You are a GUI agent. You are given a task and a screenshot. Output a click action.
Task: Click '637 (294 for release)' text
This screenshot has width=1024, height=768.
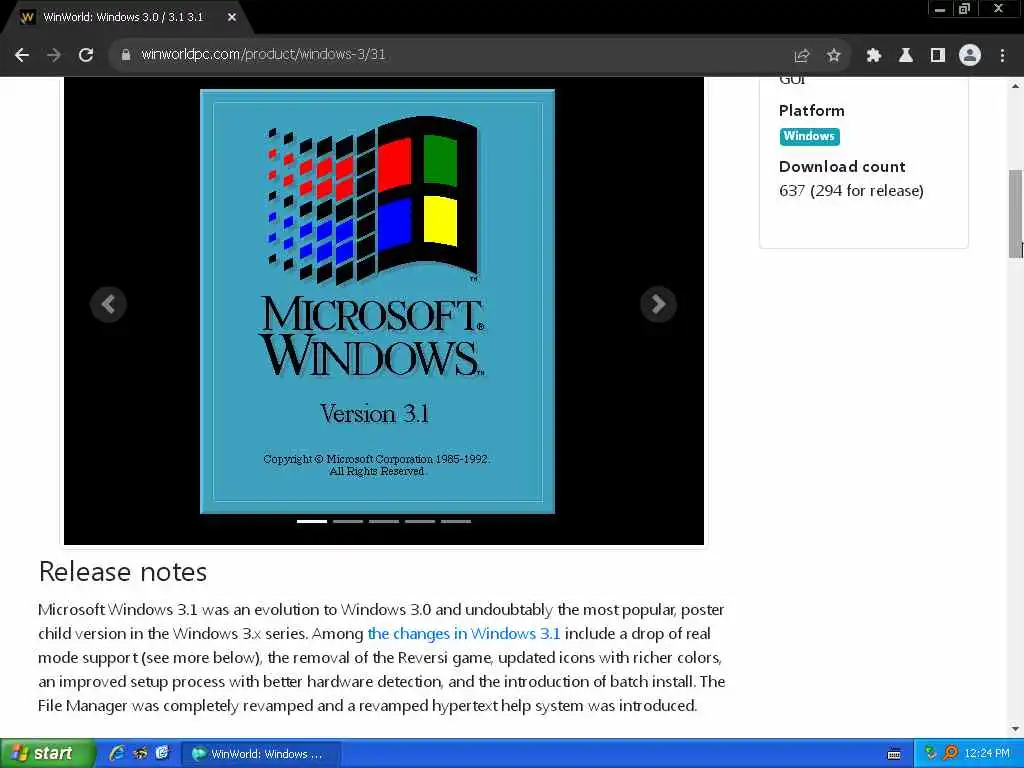[x=851, y=191]
